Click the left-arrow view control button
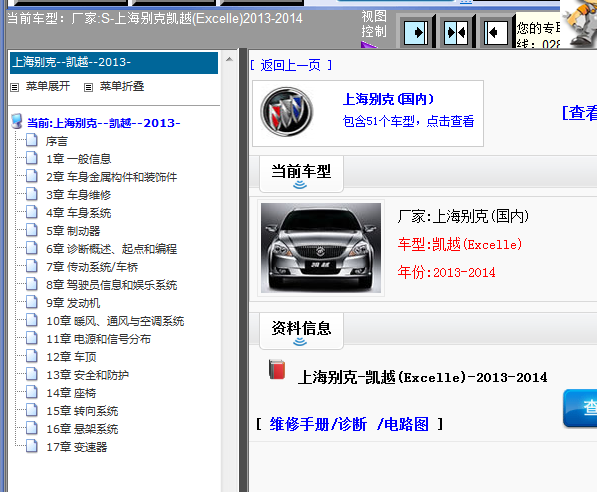This screenshot has height=492, width=597. pos(496,32)
